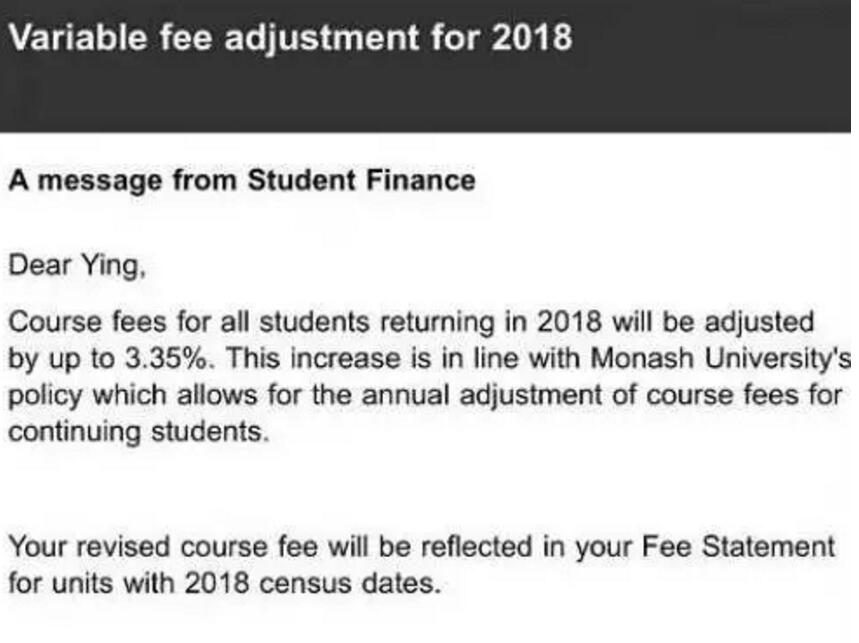Image resolution: width=859 pixels, height=643 pixels.
Task: Click the word "policy" in the body text
Action: pyautogui.click(x=45, y=397)
